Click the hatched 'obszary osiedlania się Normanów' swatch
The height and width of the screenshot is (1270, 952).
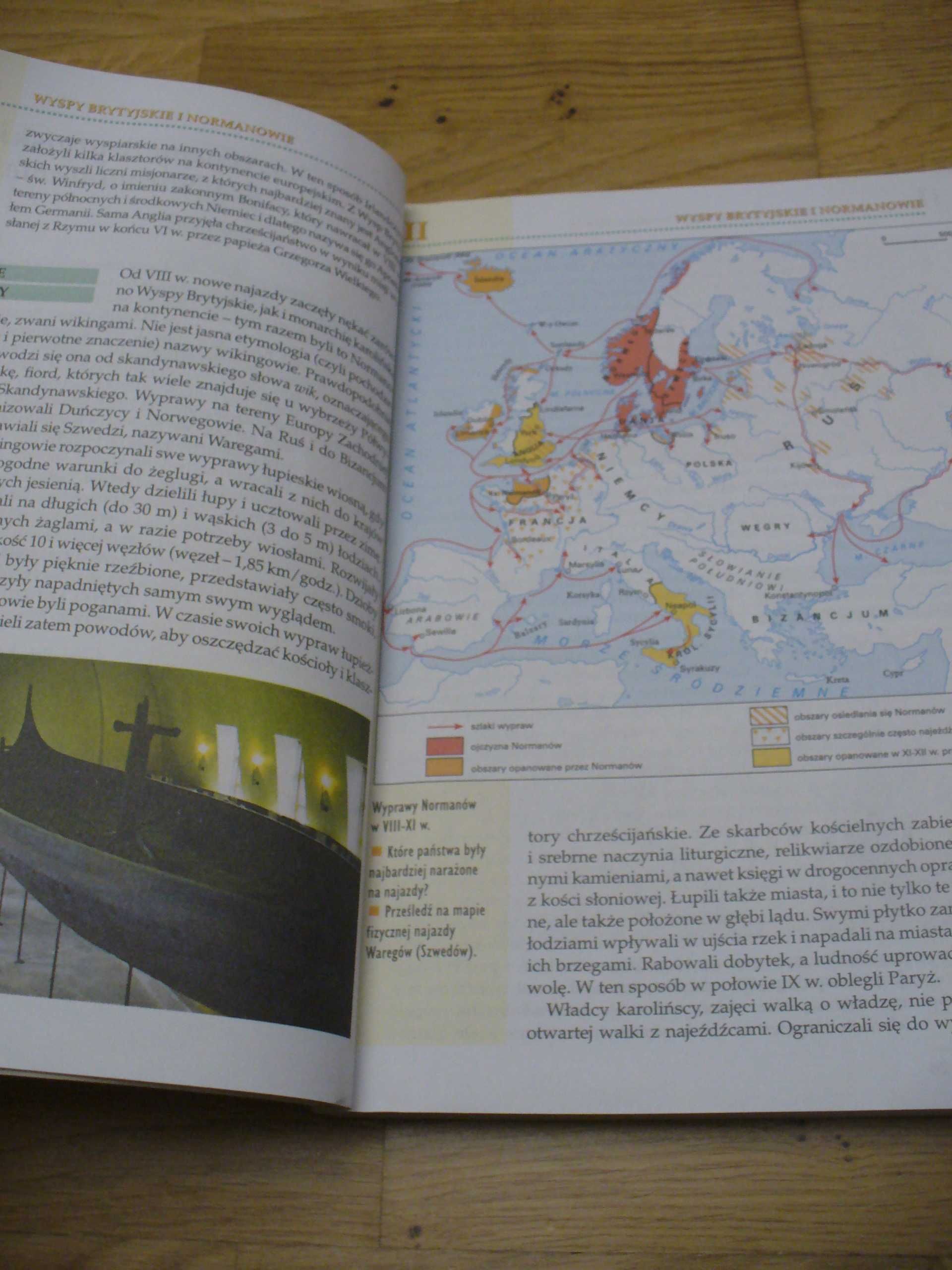click(x=769, y=715)
